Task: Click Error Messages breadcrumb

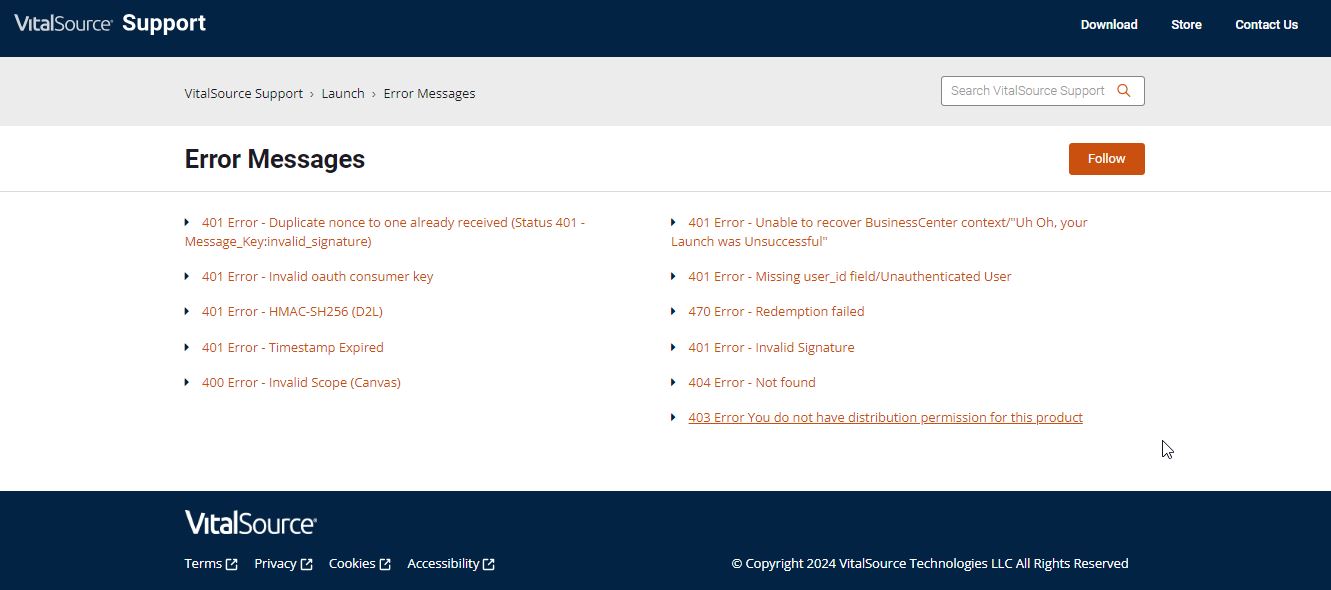Action: coord(429,93)
